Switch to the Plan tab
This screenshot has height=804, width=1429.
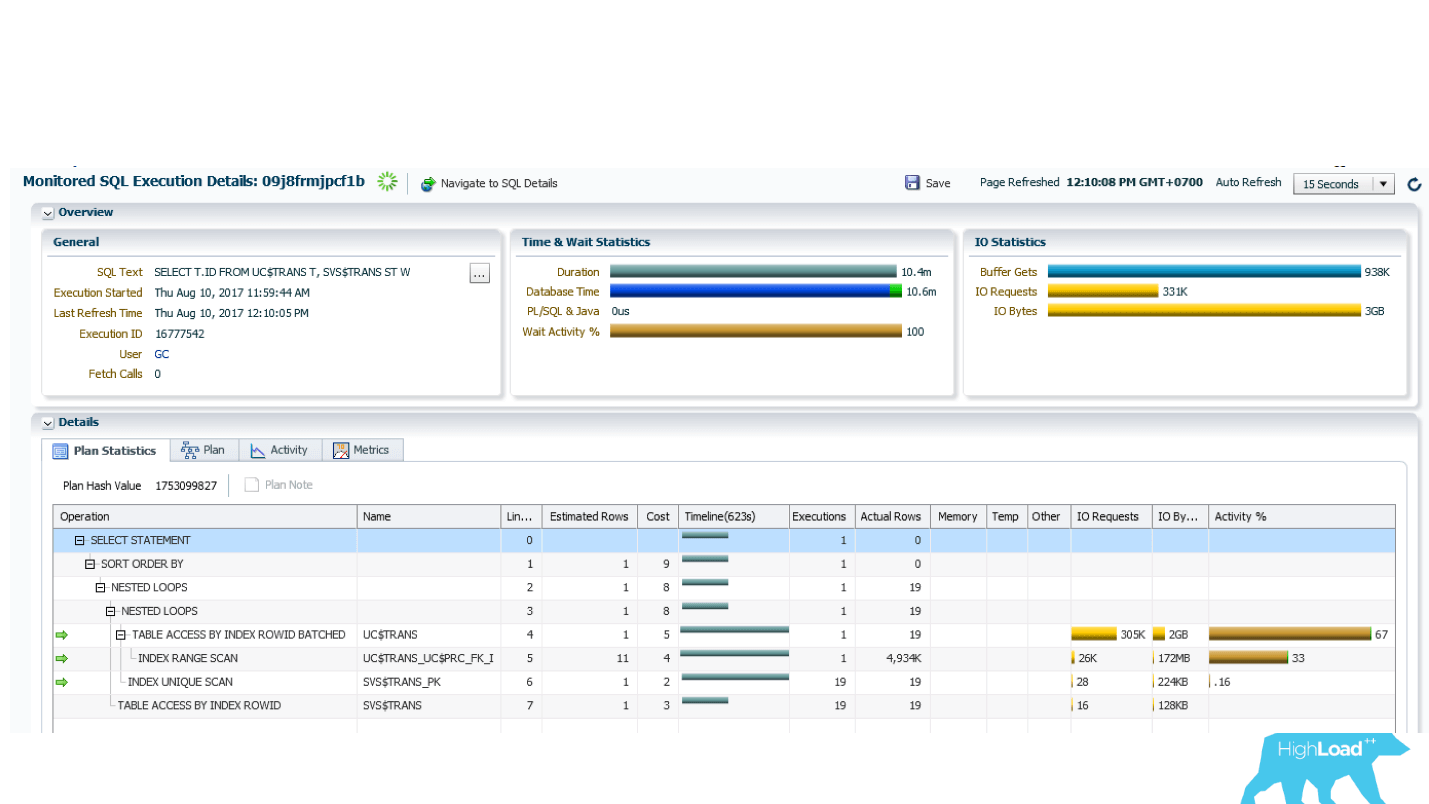(x=203, y=450)
